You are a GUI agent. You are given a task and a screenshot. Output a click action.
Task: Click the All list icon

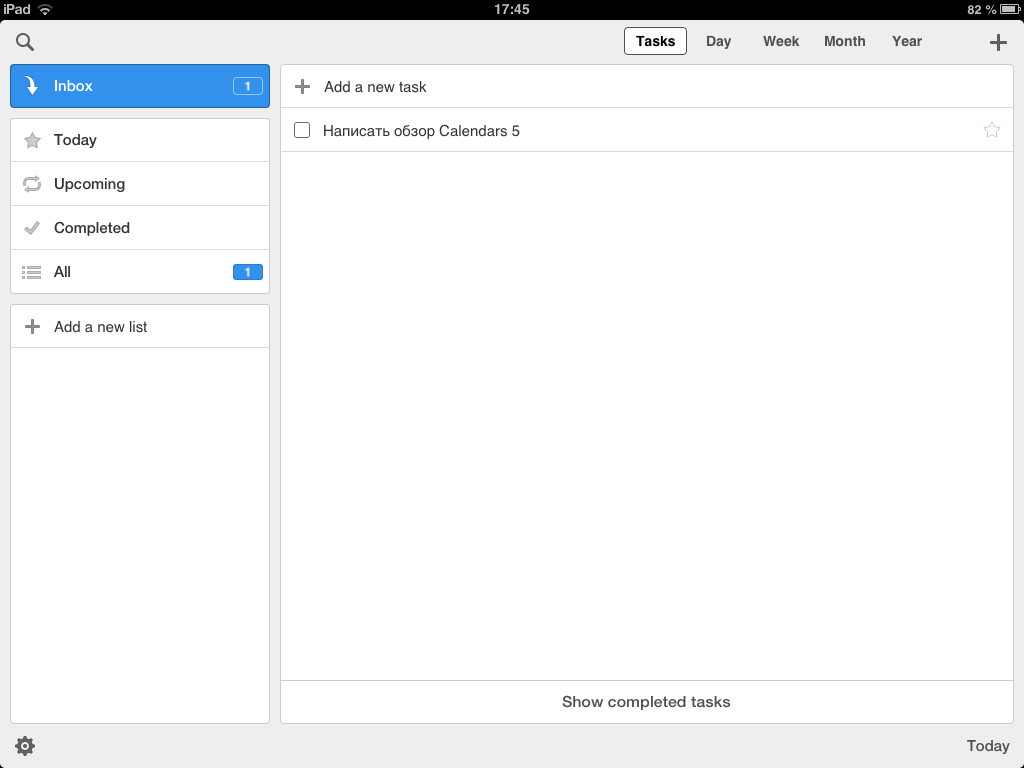31,272
